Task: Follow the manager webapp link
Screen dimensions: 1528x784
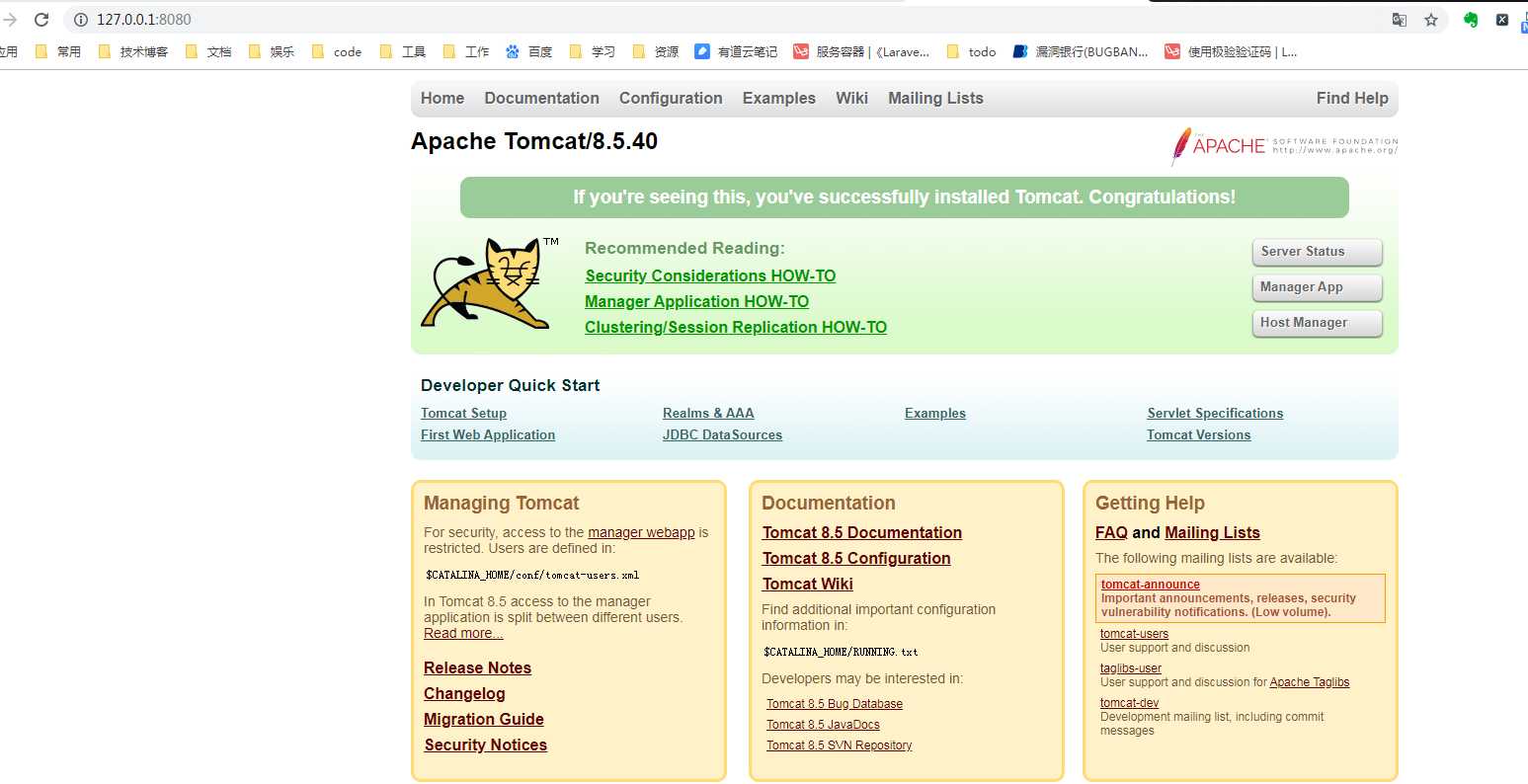Action: pyautogui.click(x=641, y=532)
